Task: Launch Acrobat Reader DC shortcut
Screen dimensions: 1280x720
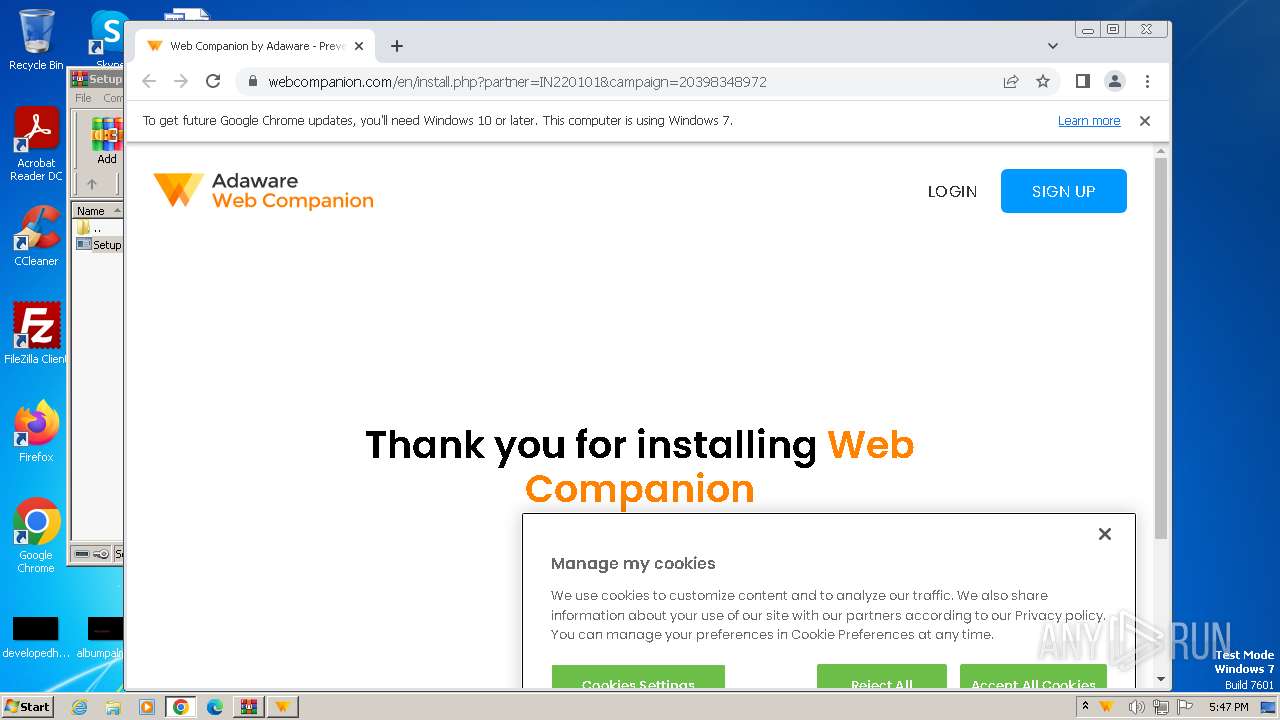Action: (x=36, y=144)
